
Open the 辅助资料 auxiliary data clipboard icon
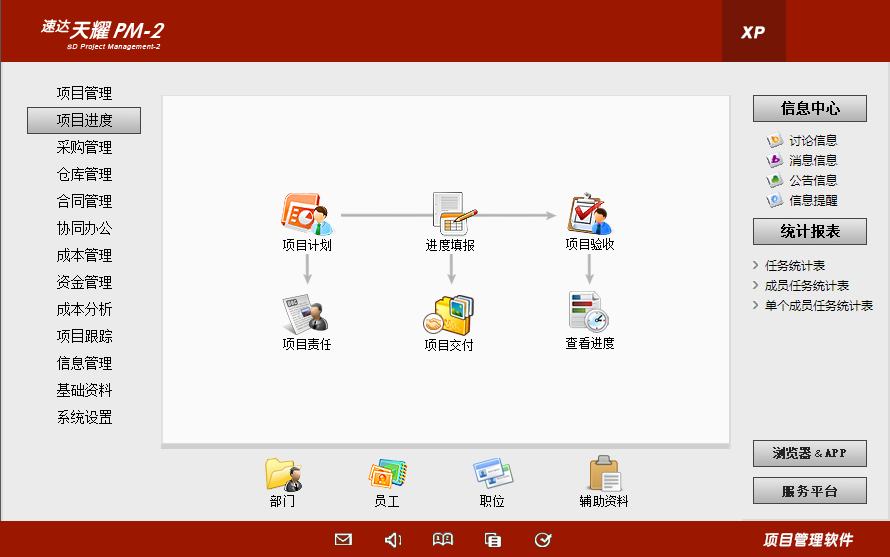604,474
